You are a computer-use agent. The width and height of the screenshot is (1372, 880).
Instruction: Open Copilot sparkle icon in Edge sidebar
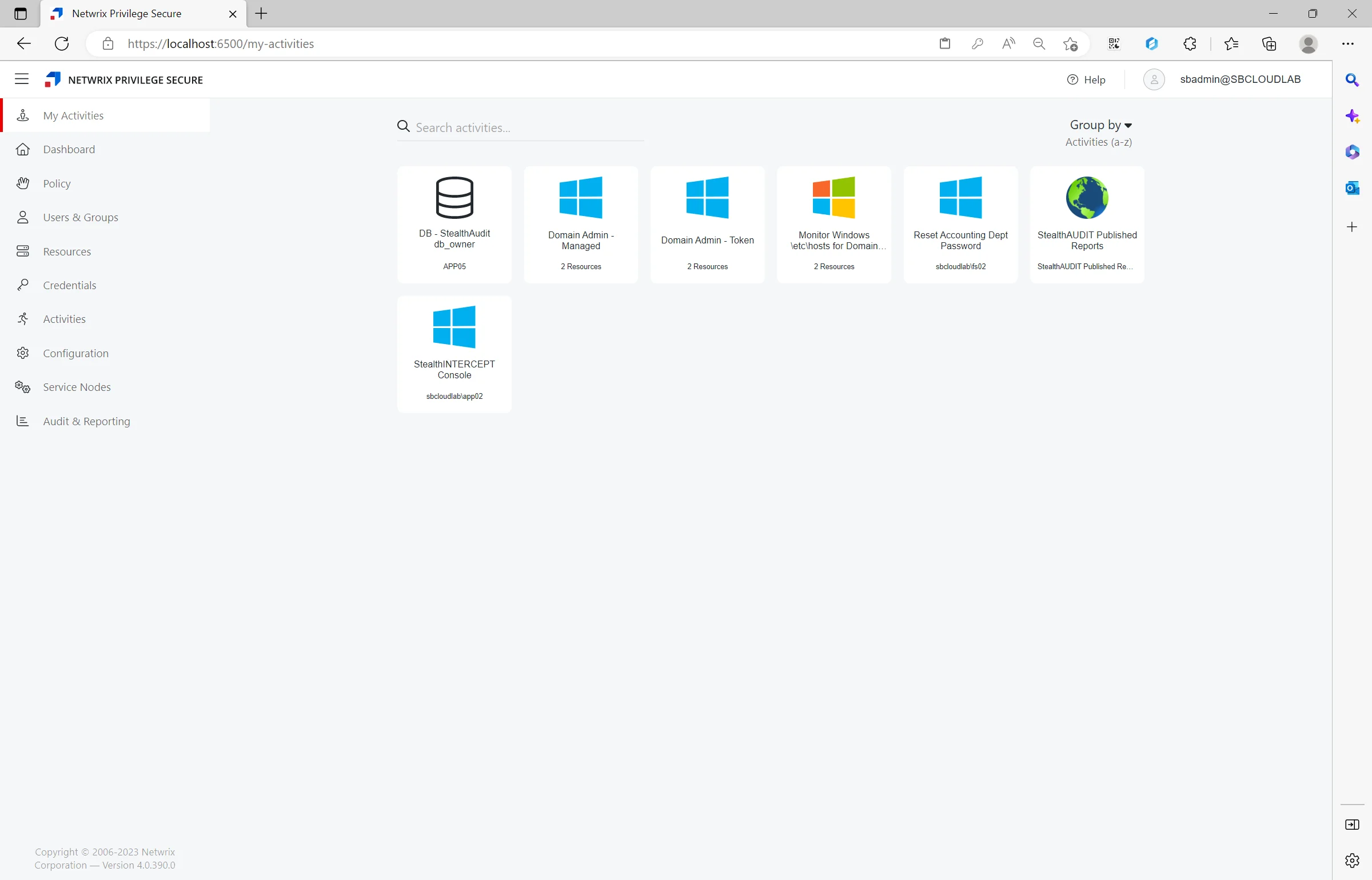pos(1352,117)
